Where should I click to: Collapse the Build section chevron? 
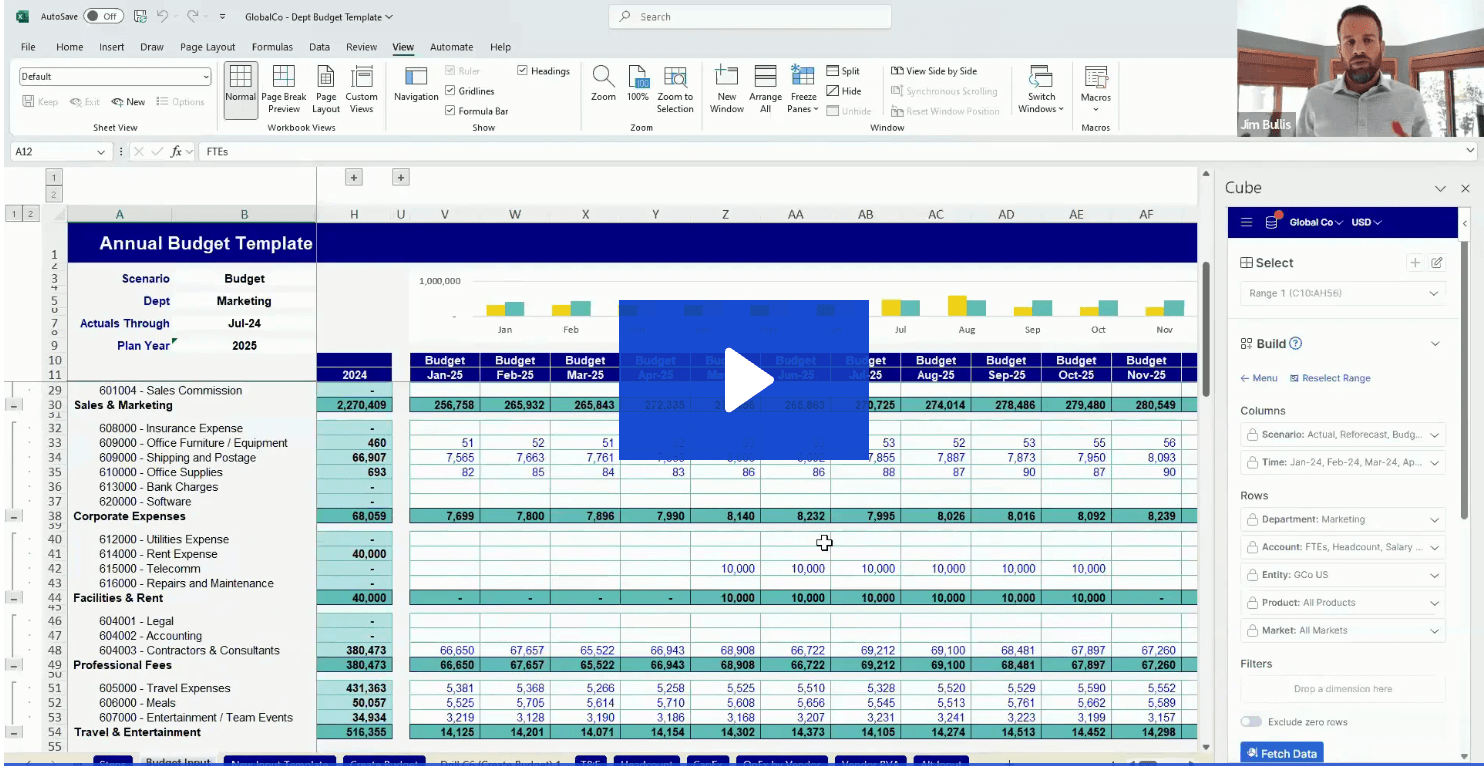coord(1436,343)
